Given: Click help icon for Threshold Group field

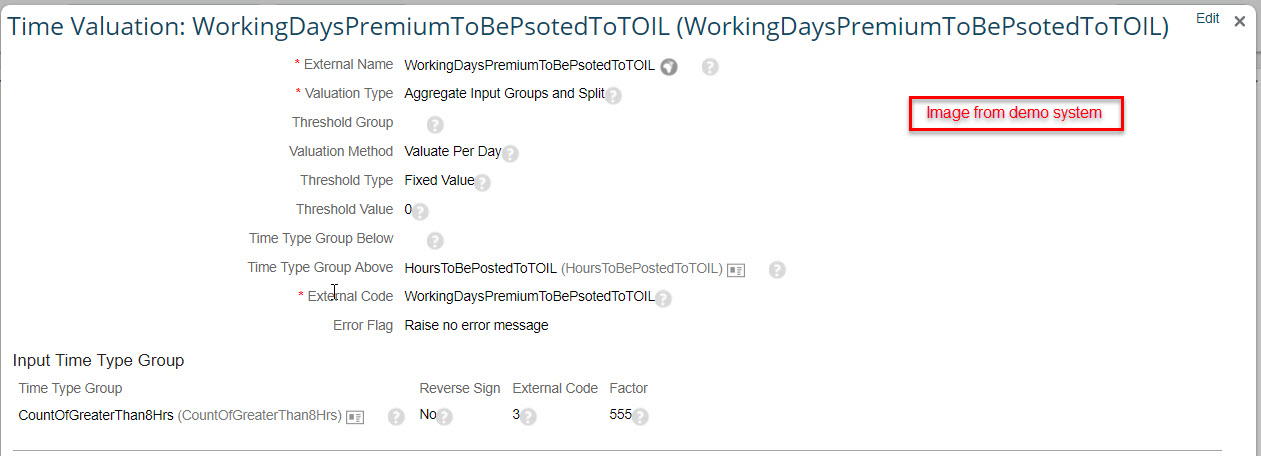Looking at the screenshot, I should pyautogui.click(x=435, y=125).
